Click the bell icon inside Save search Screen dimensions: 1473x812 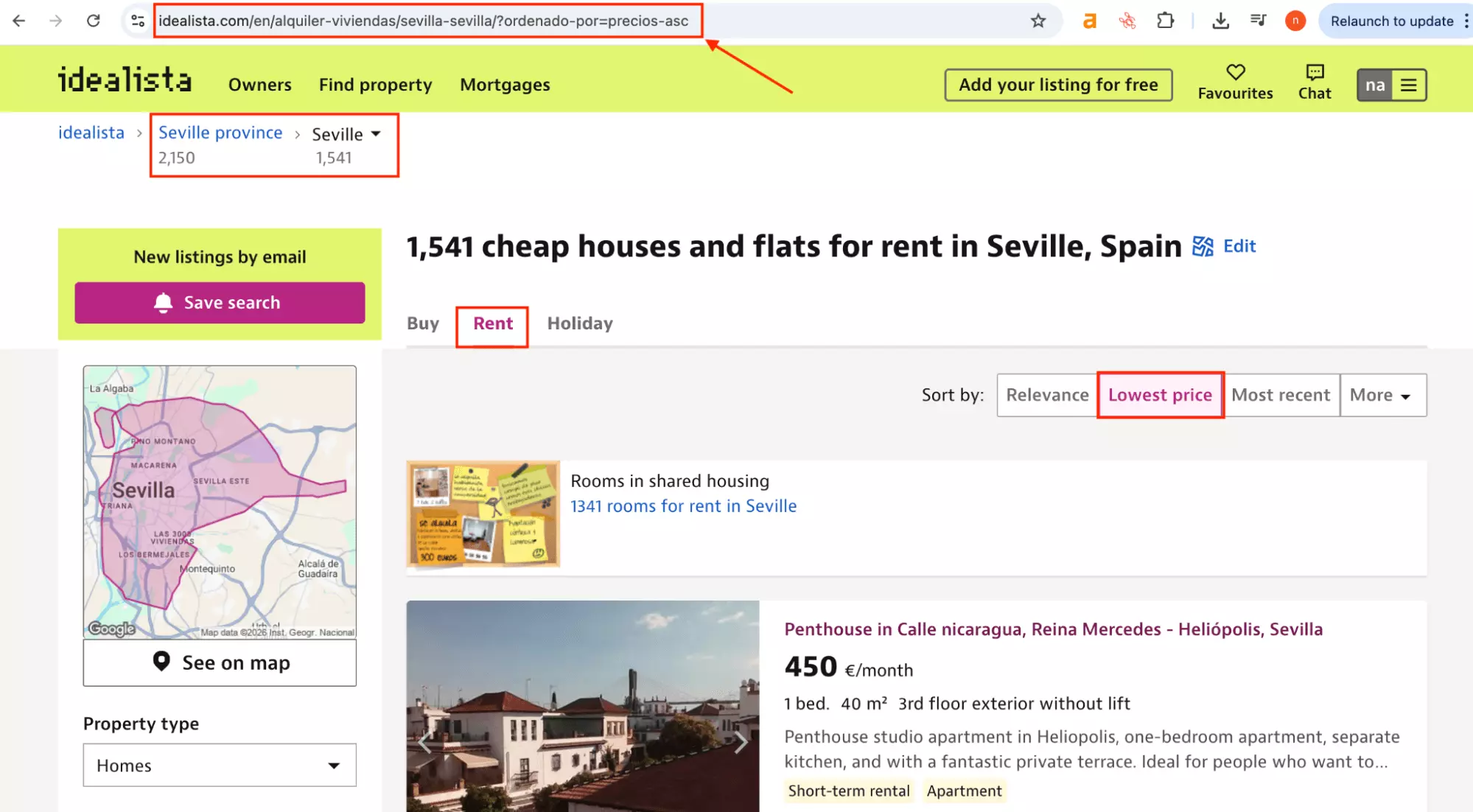[x=163, y=302]
